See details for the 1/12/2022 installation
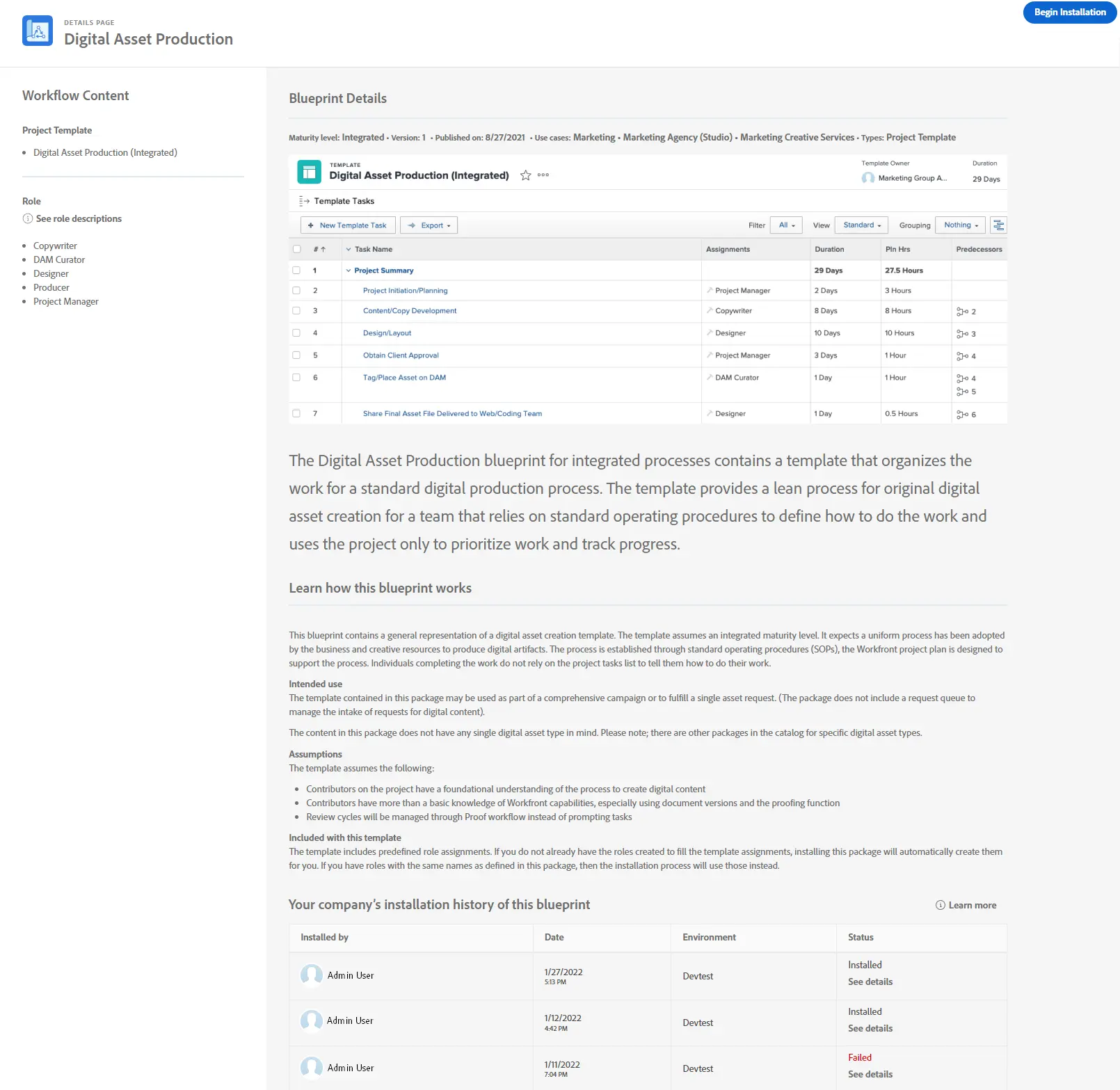Screen dimensions: 1120x1090 click(870, 1028)
